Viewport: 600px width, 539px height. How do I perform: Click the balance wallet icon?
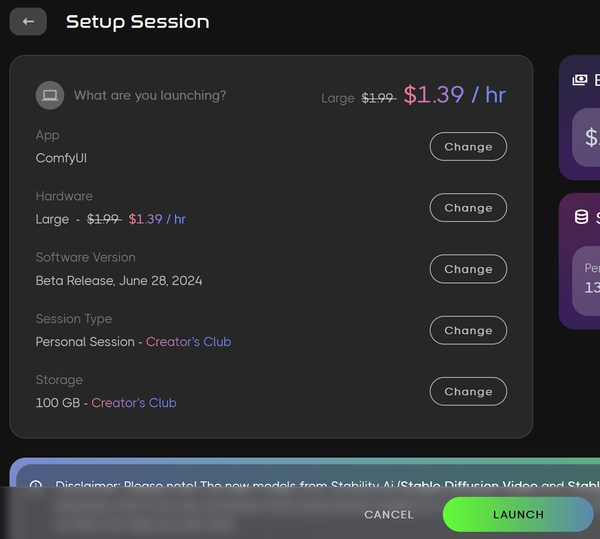[x=579, y=80]
